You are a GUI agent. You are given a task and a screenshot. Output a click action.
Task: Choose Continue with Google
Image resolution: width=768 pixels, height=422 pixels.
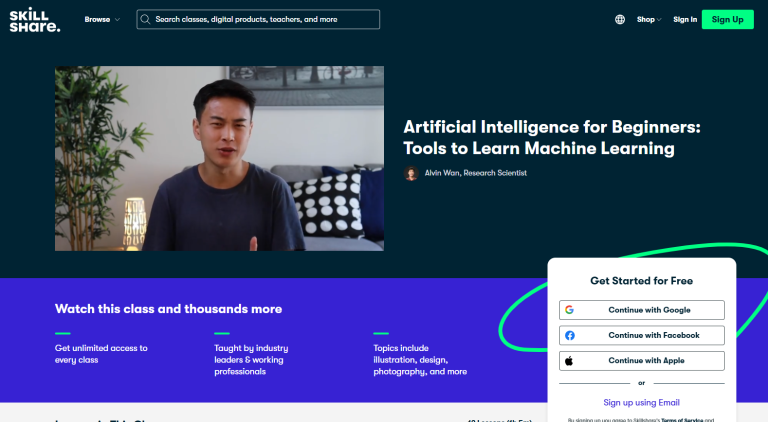tap(642, 310)
